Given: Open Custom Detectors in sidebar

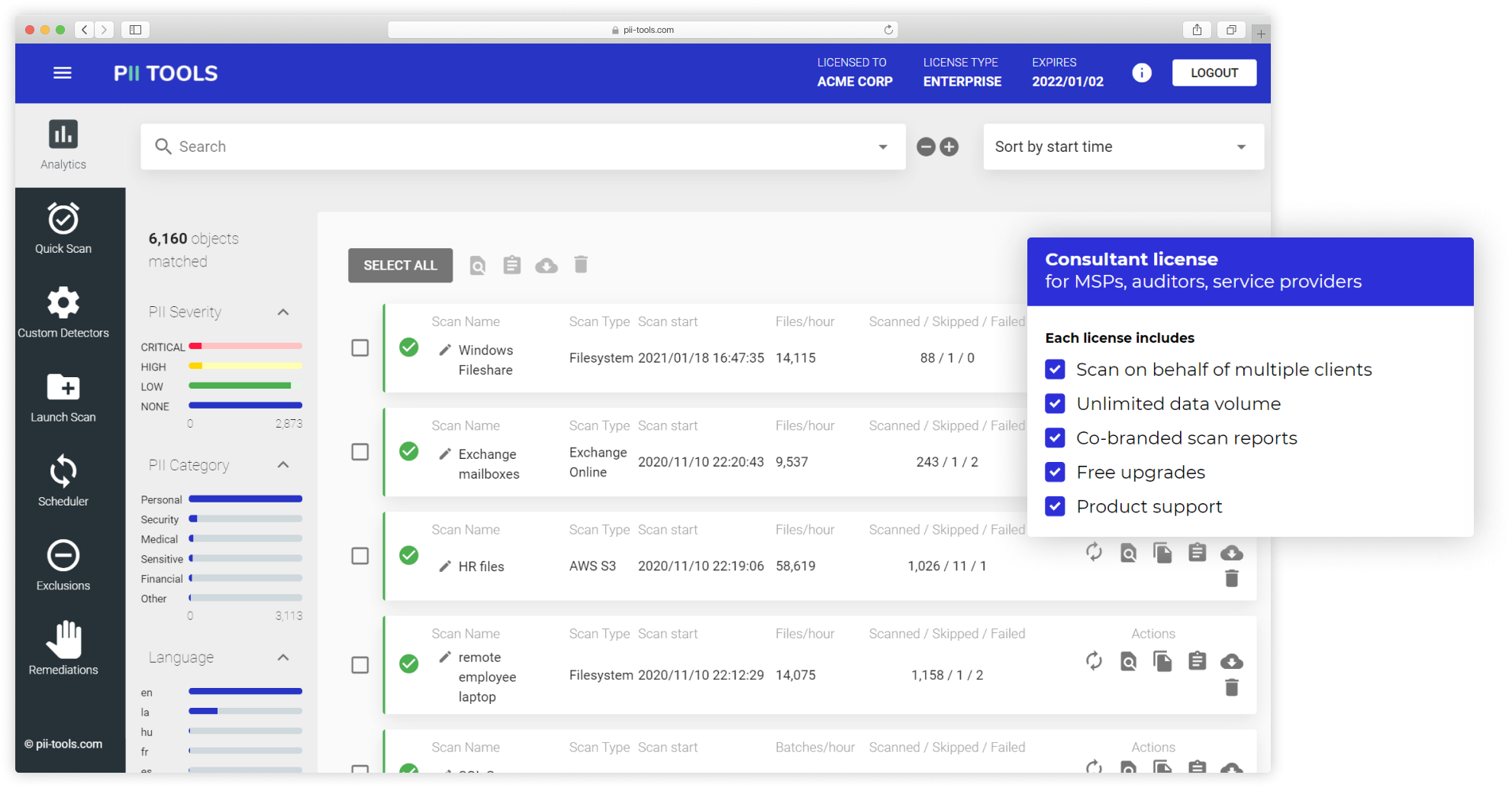Looking at the screenshot, I should (63, 312).
